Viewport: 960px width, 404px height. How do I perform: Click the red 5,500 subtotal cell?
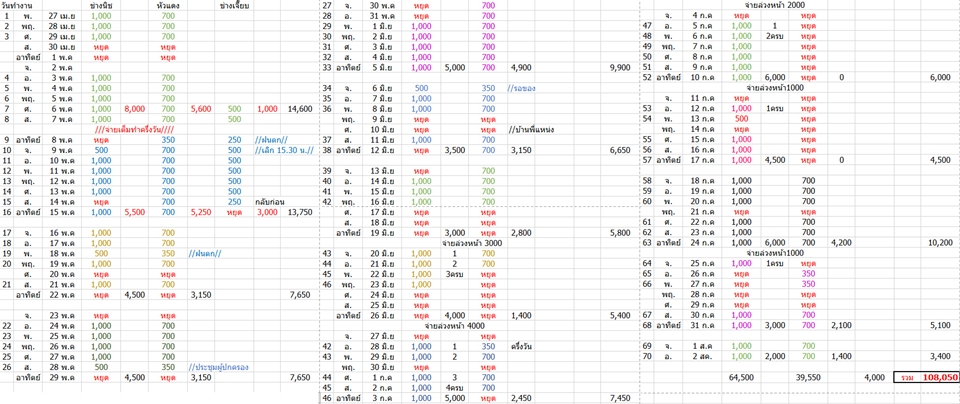(134, 212)
